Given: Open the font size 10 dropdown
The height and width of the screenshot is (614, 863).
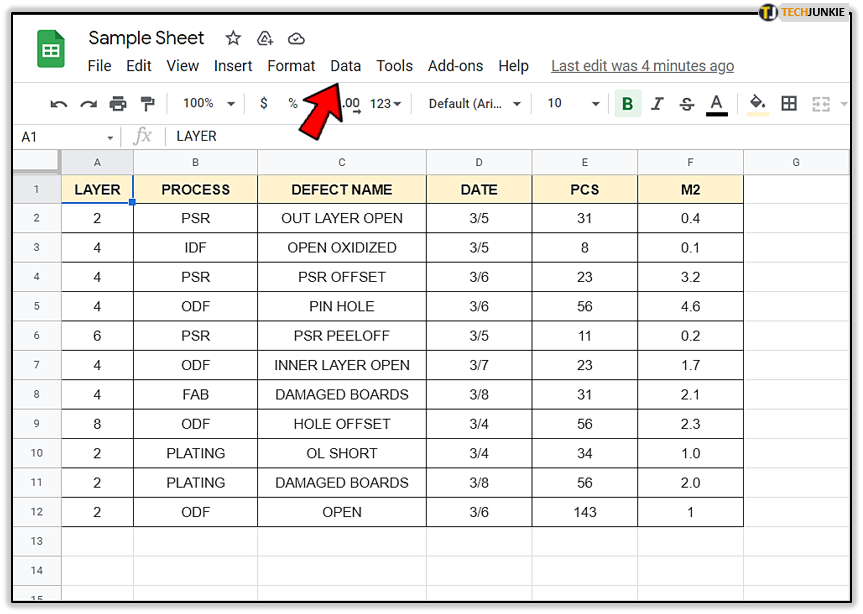Looking at the screenshot, I should tap(573, 103).
